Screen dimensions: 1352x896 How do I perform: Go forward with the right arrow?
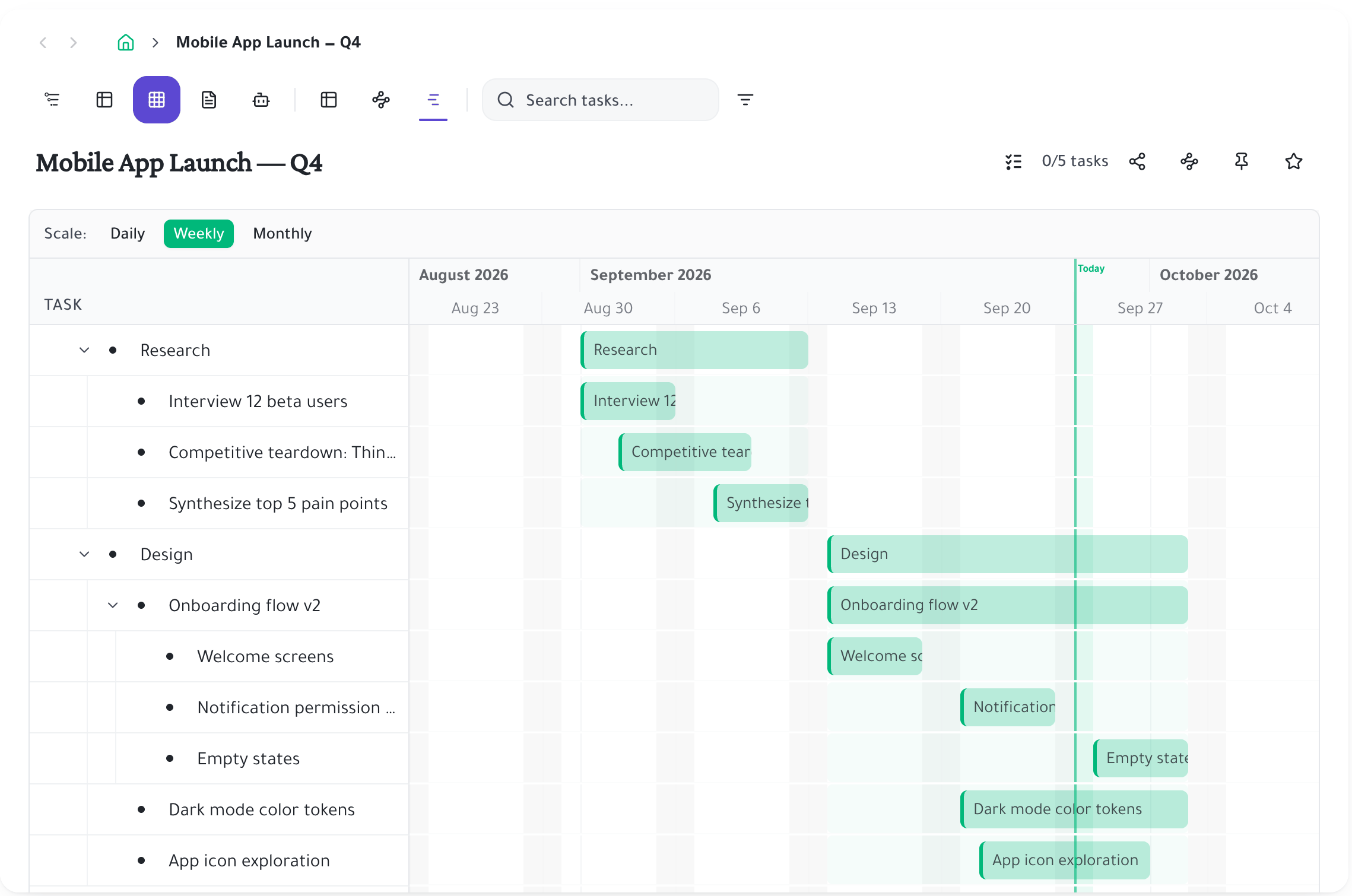pyautogui.click(x=73, y=43)
